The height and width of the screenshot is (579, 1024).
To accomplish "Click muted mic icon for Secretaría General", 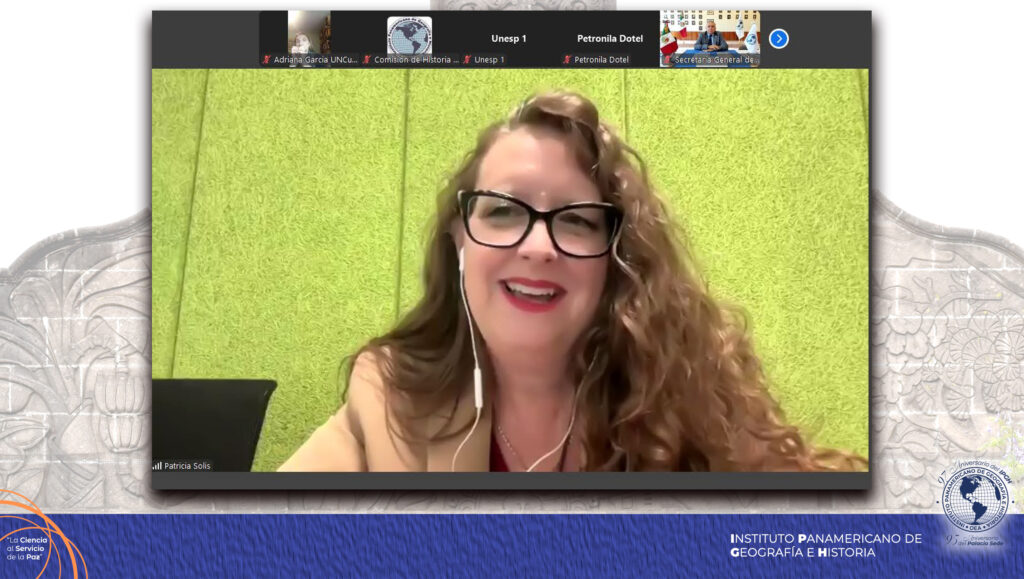I will coord(667,60).
